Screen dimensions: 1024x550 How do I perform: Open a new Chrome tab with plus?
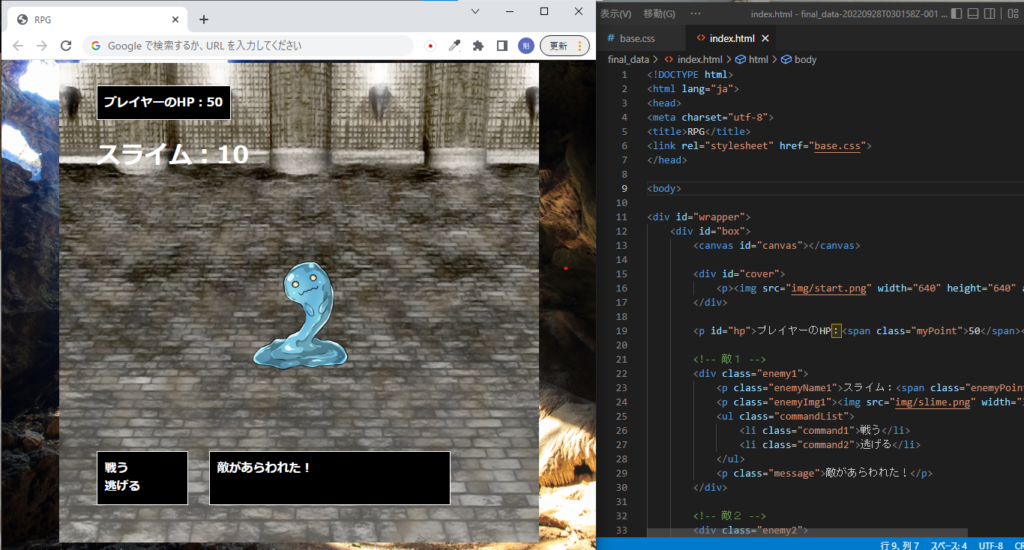pos(204,20)
